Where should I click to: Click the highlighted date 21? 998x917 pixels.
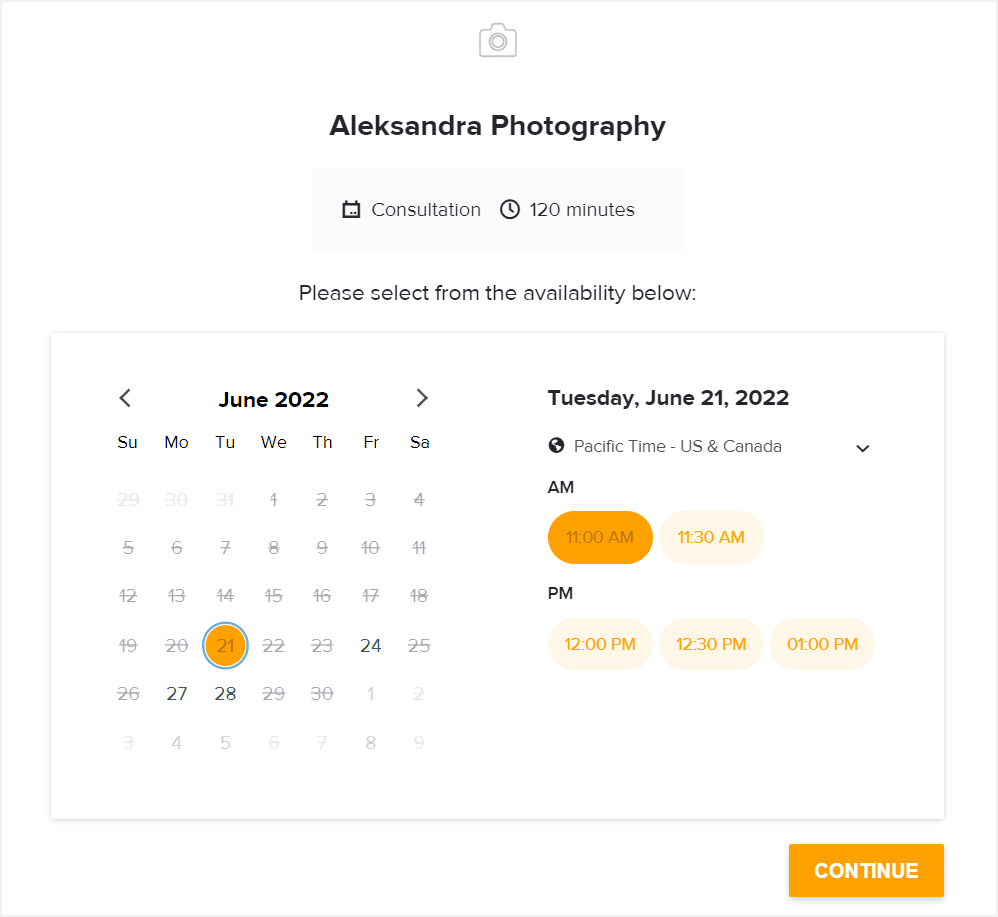coord(225,645)
